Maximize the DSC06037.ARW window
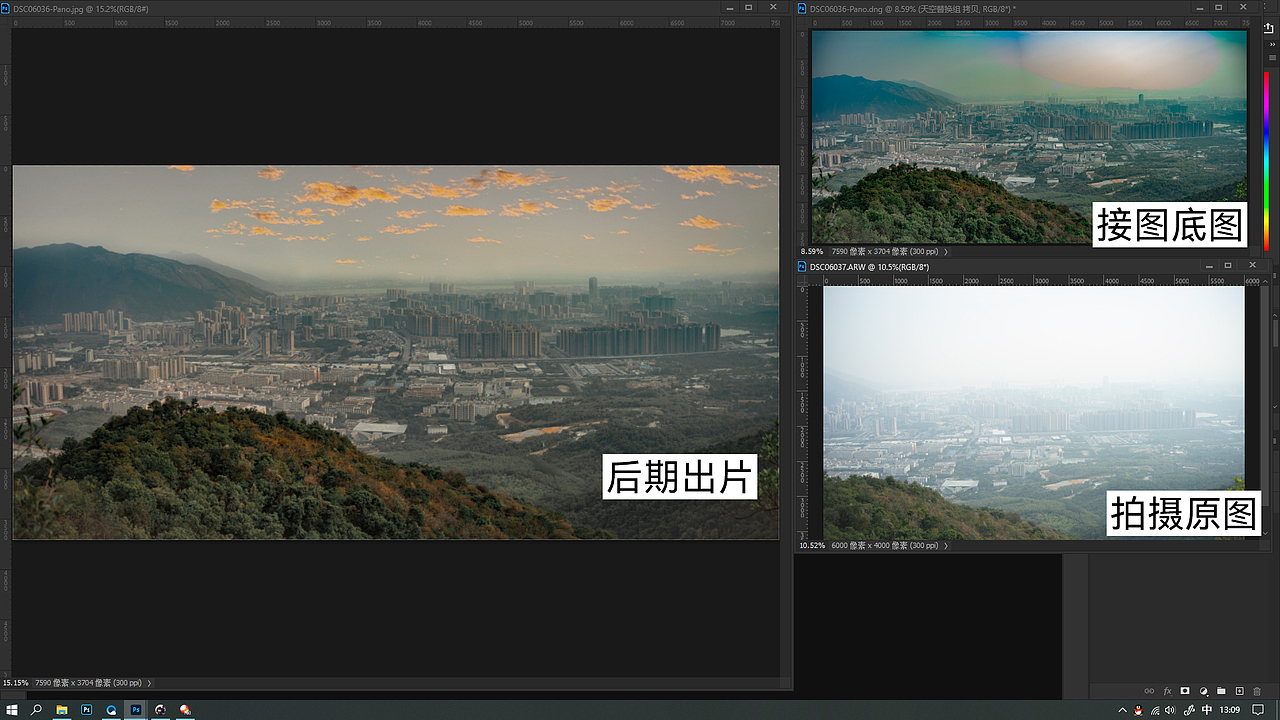The height and width of the screenshot is (720, 1280). tap(1228, 265)
